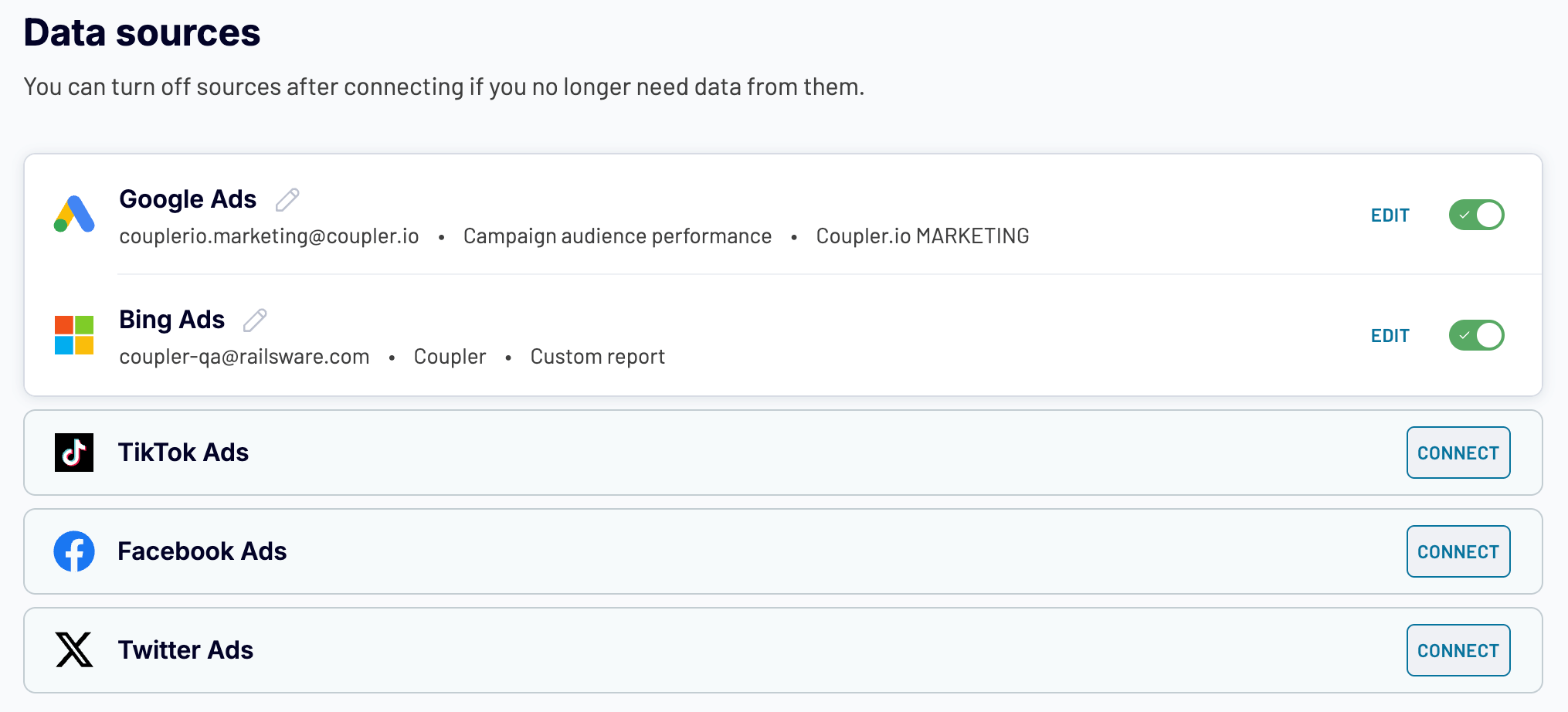1568x712 pixels.
Task: Select the Custom report label under Bing Ads
Action: tap(597, 356)
